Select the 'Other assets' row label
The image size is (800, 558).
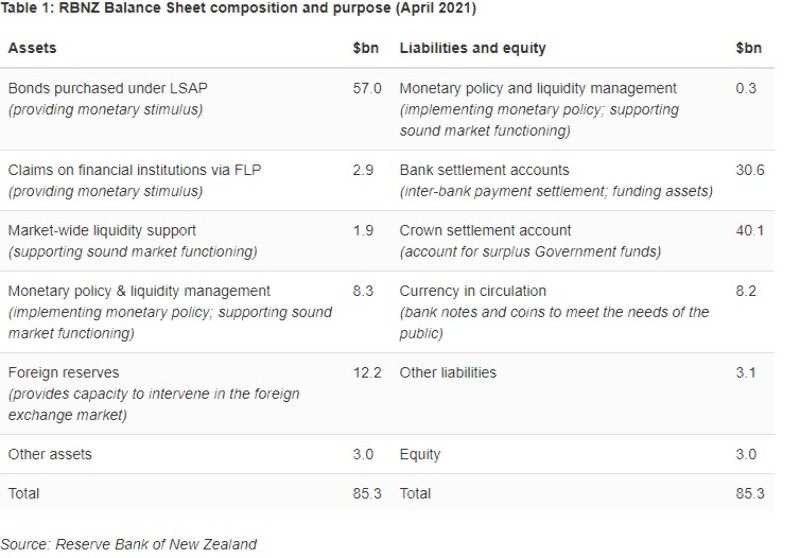pos(49,454)
